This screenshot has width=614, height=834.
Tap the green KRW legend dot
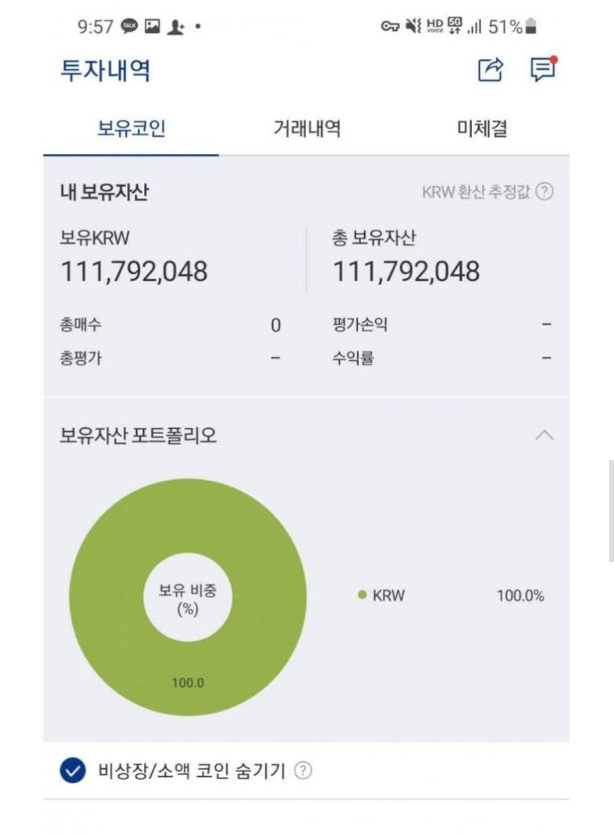coord(362,595)
